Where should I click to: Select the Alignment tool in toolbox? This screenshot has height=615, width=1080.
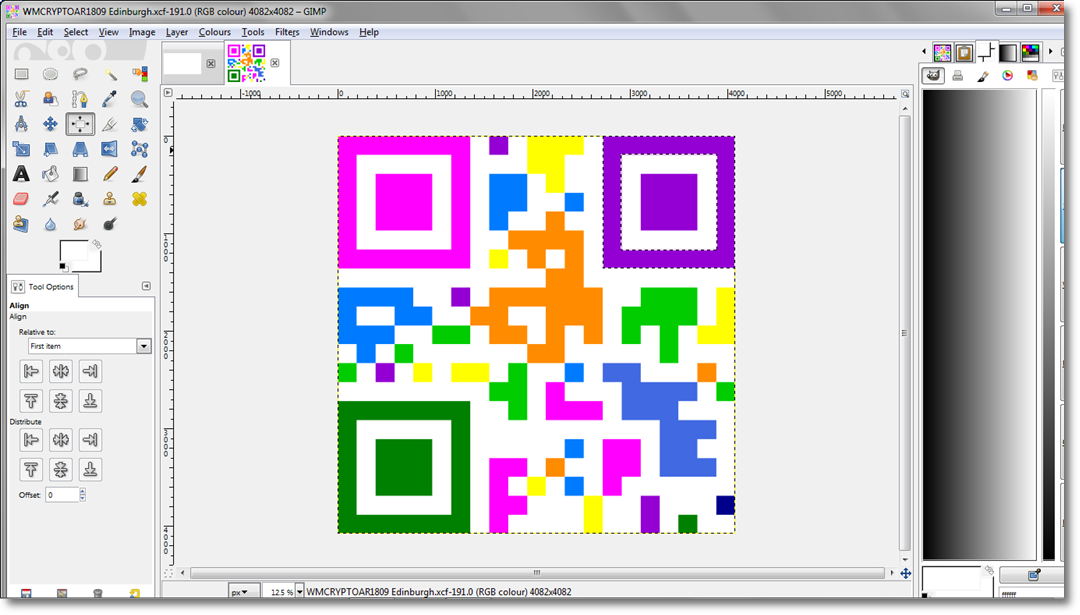click(x=80, y=124)
